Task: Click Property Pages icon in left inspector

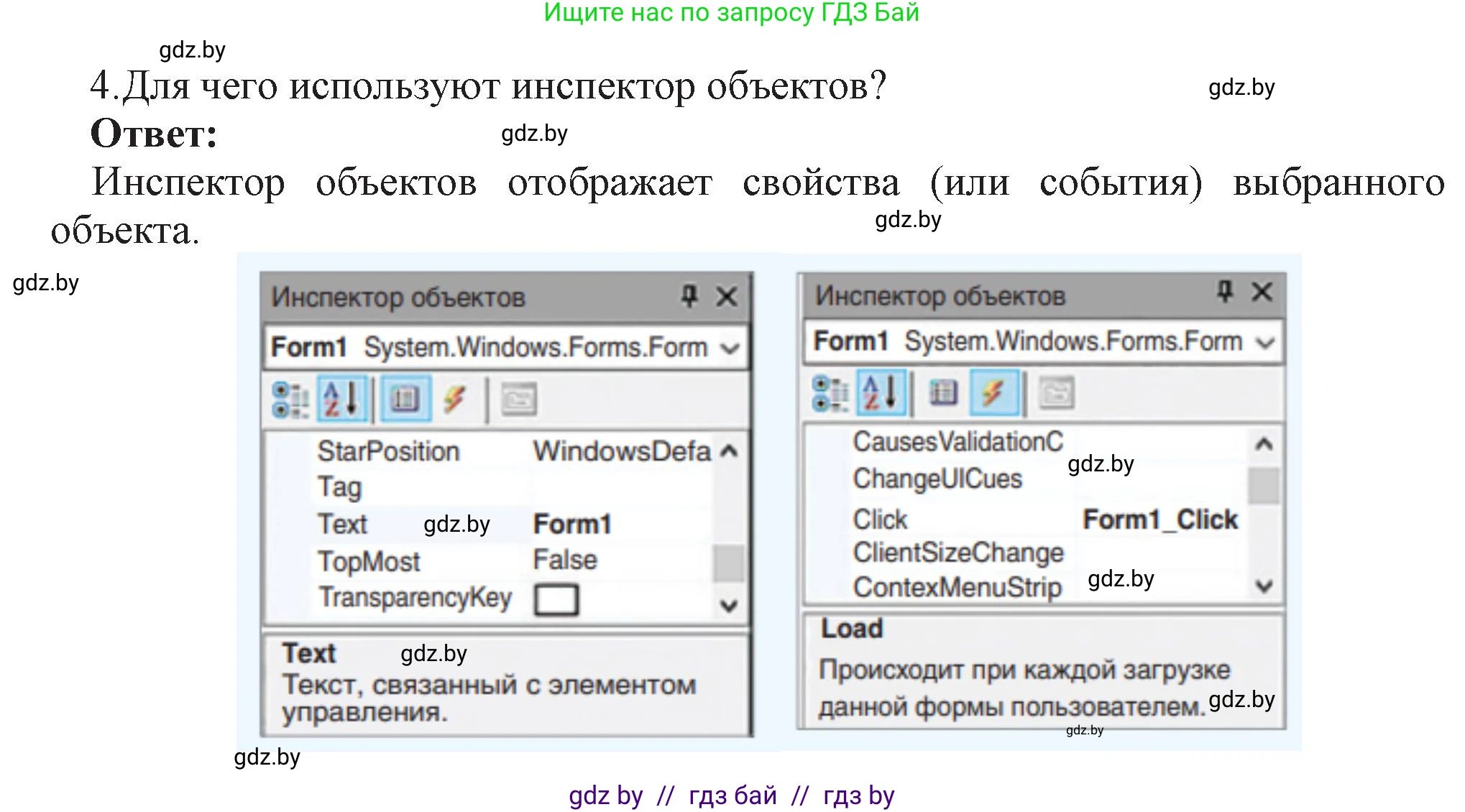Action: (x=518, y=400)
